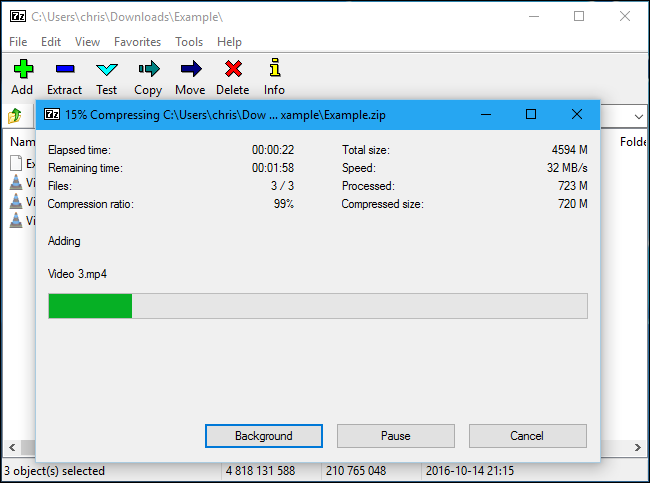Open the Tools menu
Image resolution: width=650 pixels, height=483 pixels.
tap(189, 42)
